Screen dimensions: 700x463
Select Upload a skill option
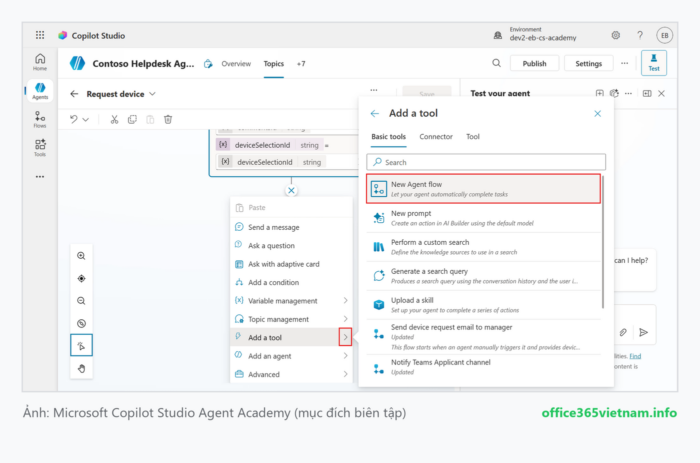pyautogui.click(x=483, y=305)
